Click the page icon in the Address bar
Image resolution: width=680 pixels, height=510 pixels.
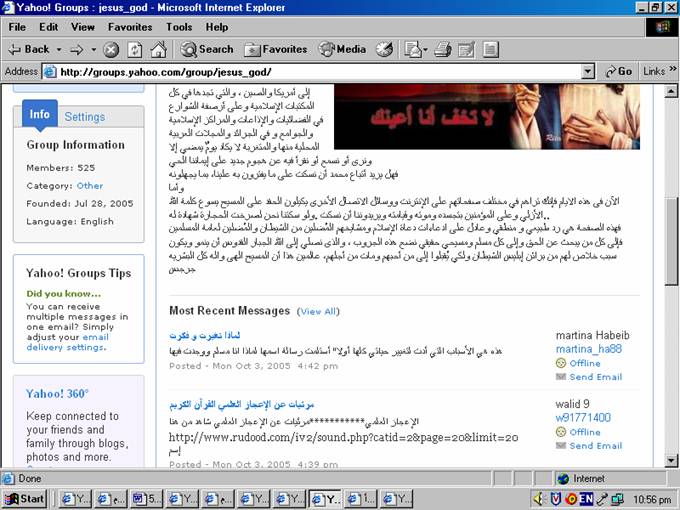click(x=50, y=72)
